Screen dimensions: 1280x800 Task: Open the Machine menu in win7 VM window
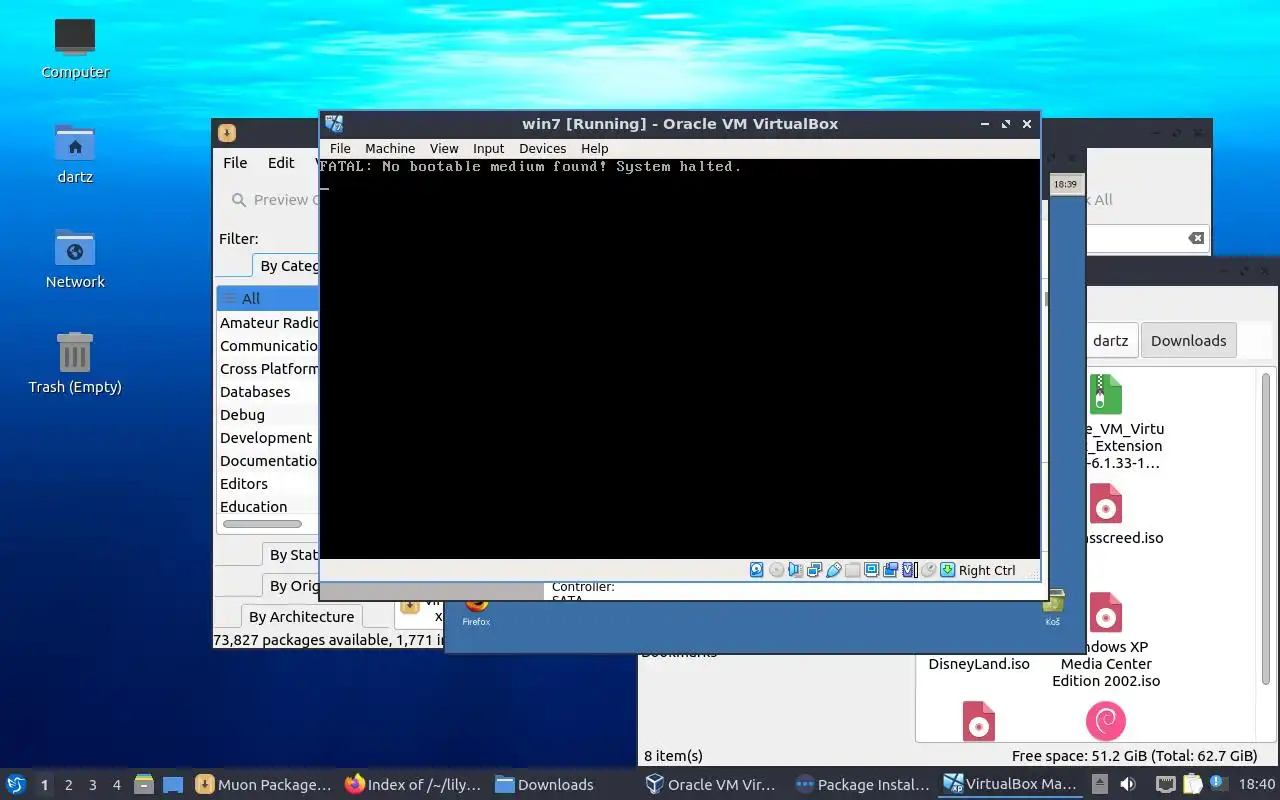click(390, 148)
